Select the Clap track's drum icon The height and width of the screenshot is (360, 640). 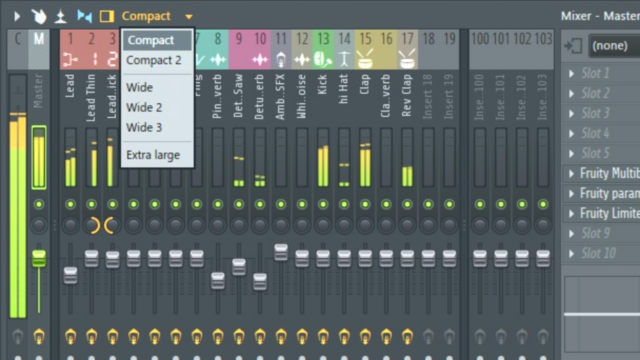coord(365,59)
